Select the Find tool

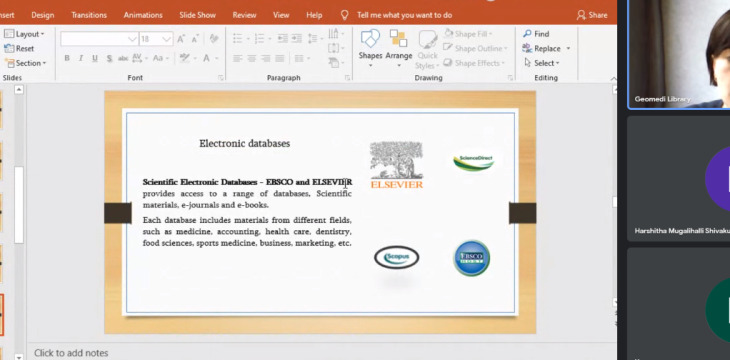coord(536,34)
